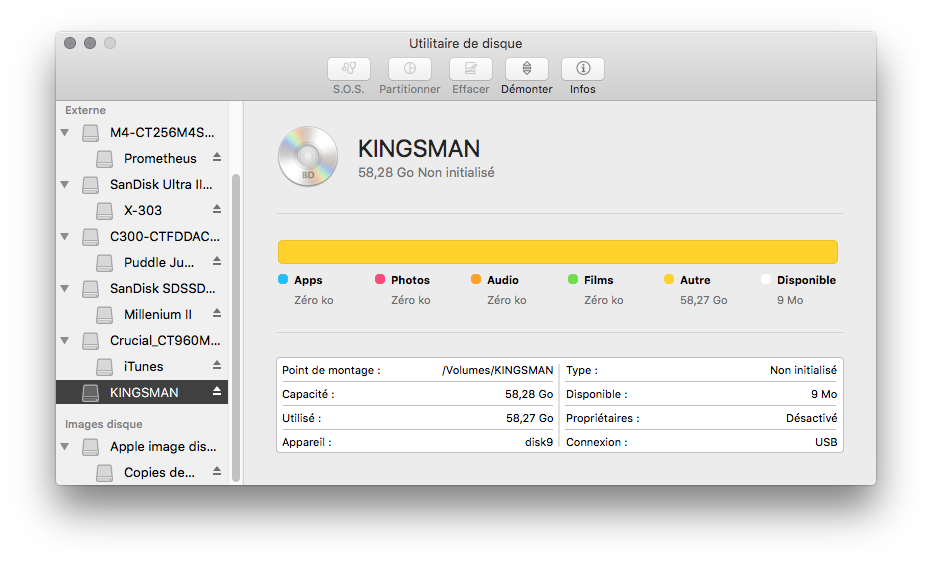Collapse the SanDisk SDSSD disk tree
The height and width of the screenshot is (565, 932).
(65, 289)
